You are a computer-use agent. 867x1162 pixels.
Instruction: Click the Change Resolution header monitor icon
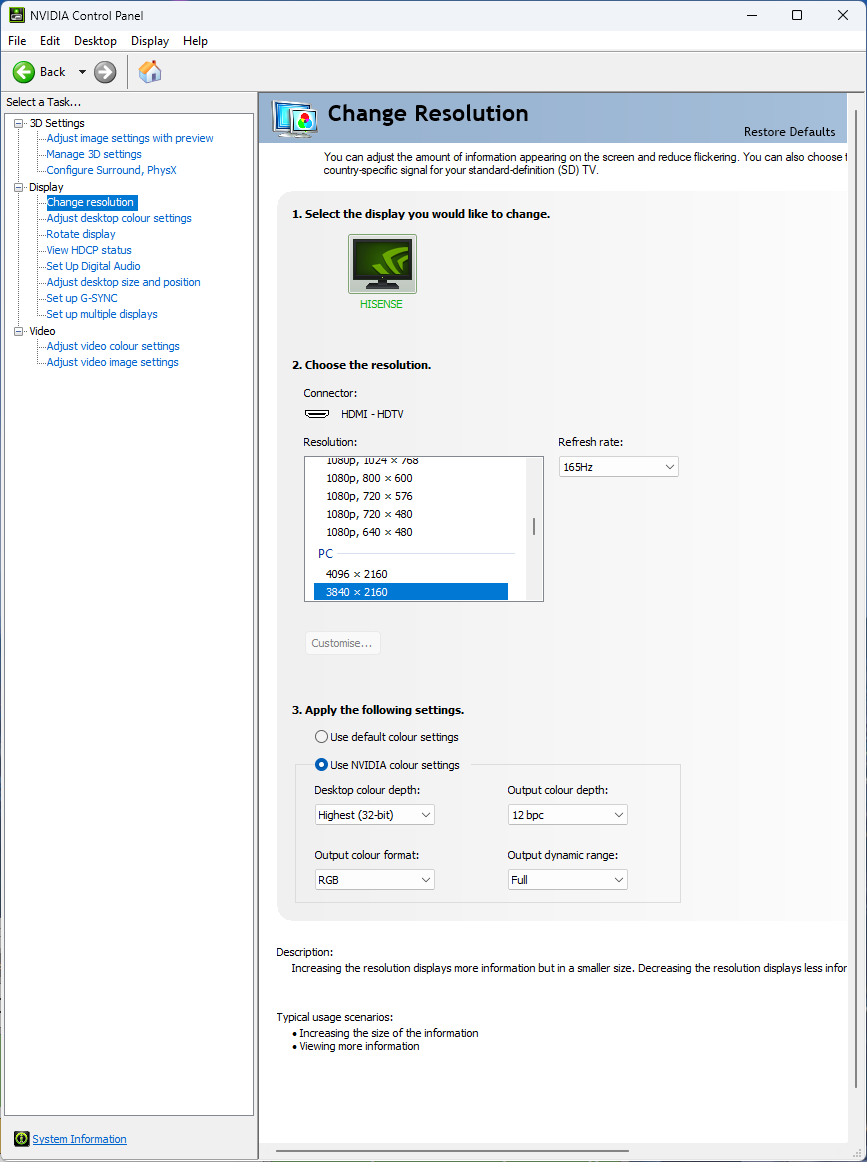[x=295, y=119]
